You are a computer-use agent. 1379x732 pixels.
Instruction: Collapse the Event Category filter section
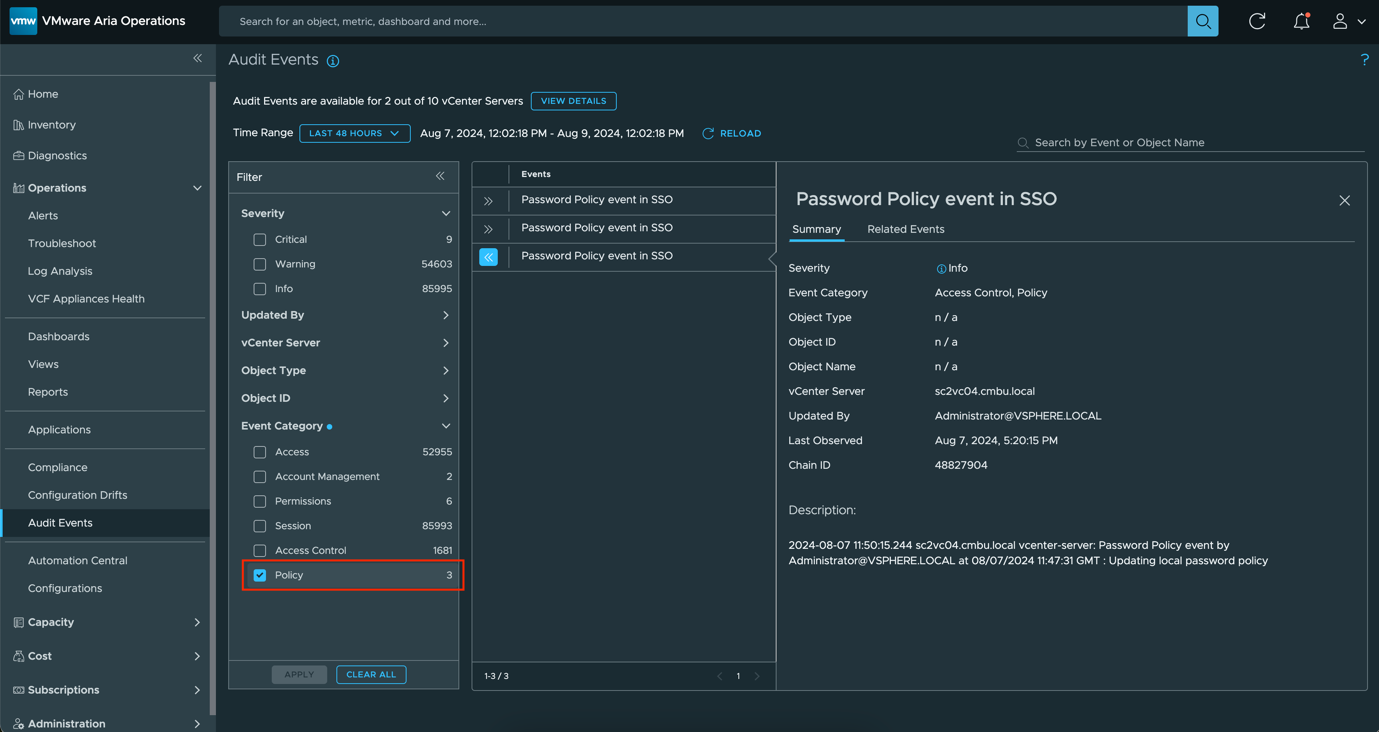click(x=446, y=426)
